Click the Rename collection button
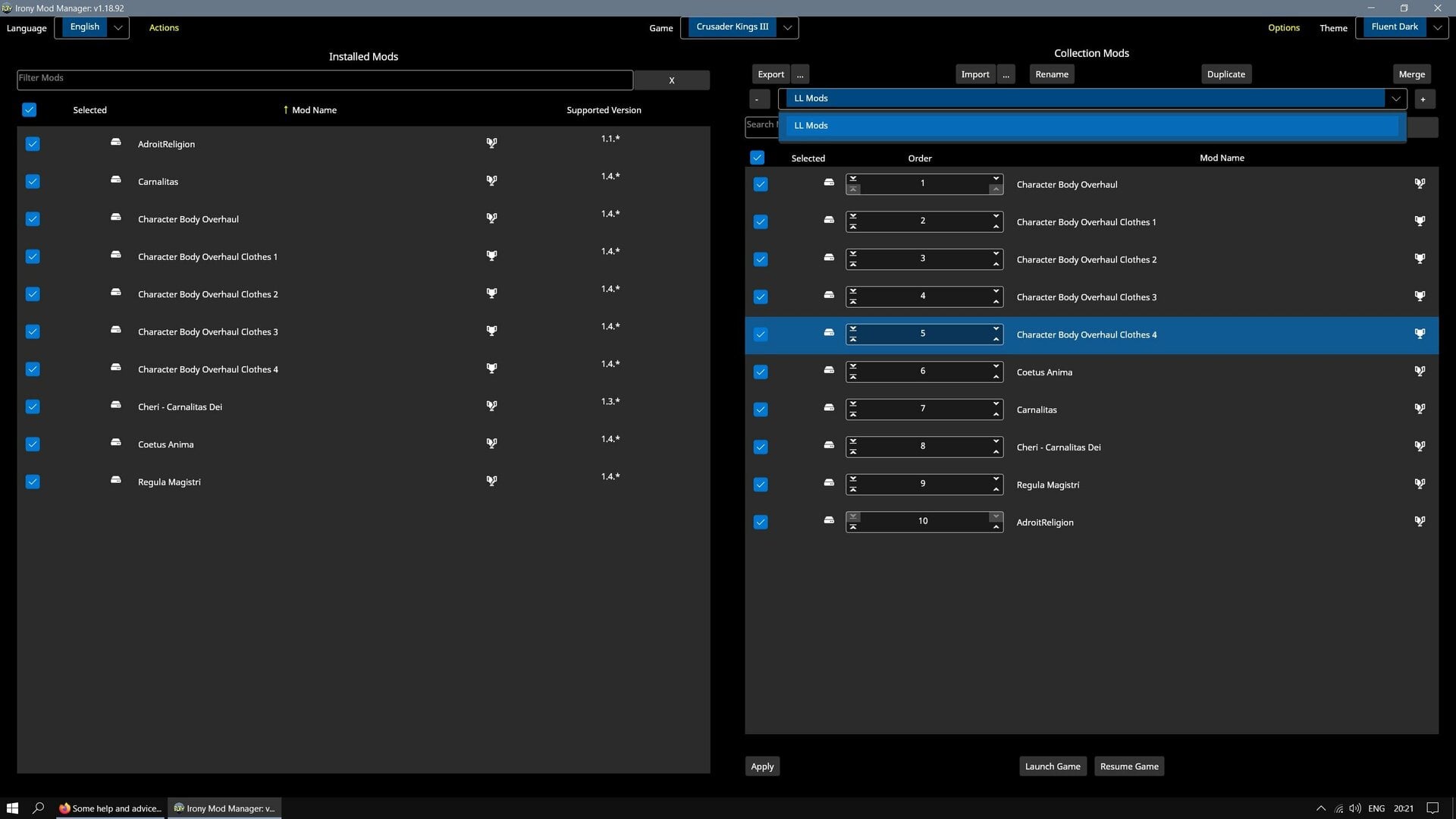 (1052, 74)
